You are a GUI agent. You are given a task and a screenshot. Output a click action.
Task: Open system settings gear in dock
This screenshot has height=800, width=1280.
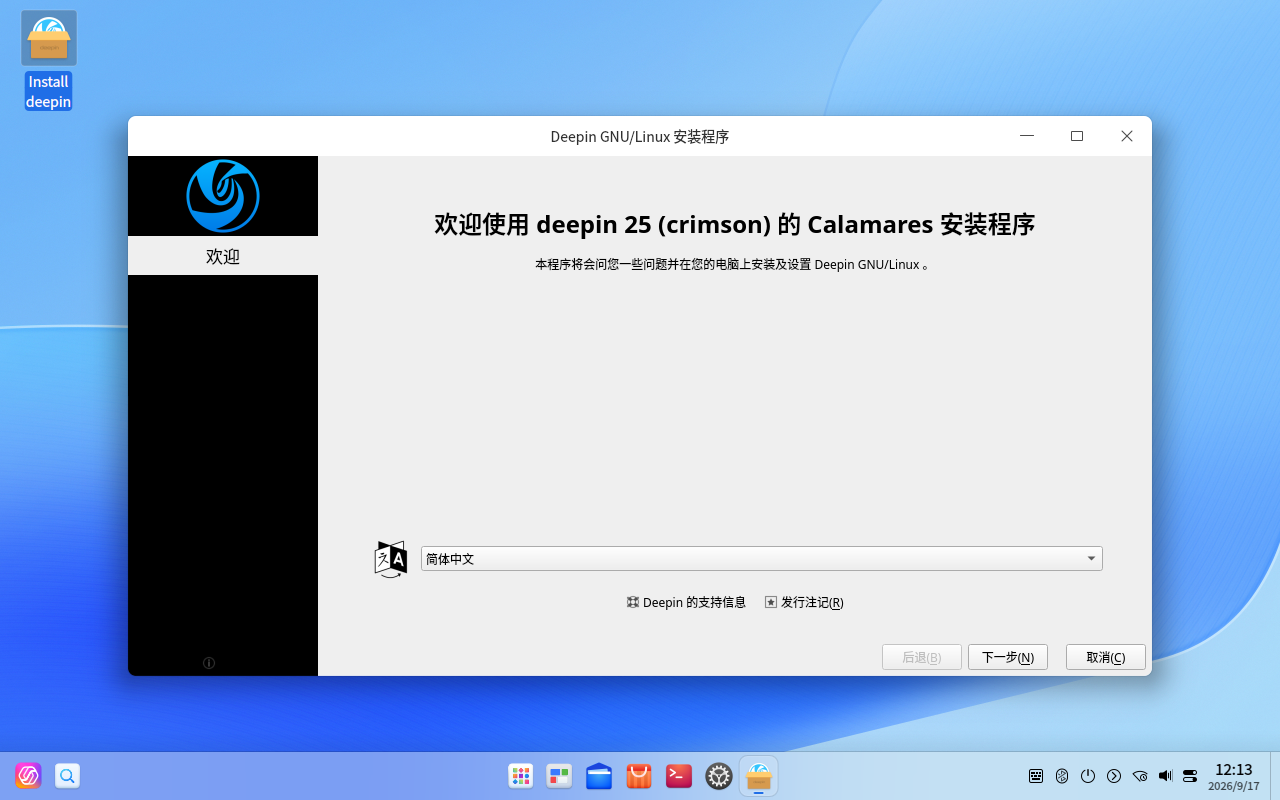(719, 776)
